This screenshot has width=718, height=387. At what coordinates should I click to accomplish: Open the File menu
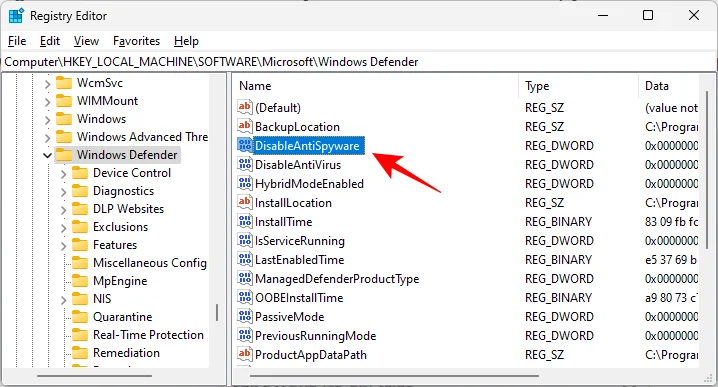[x=17, y=41]
